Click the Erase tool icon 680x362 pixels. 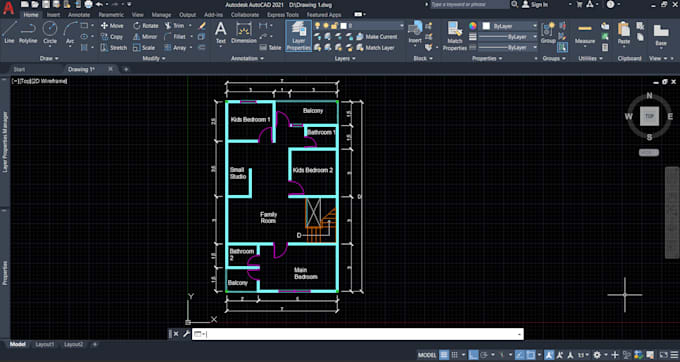[202, 26]
